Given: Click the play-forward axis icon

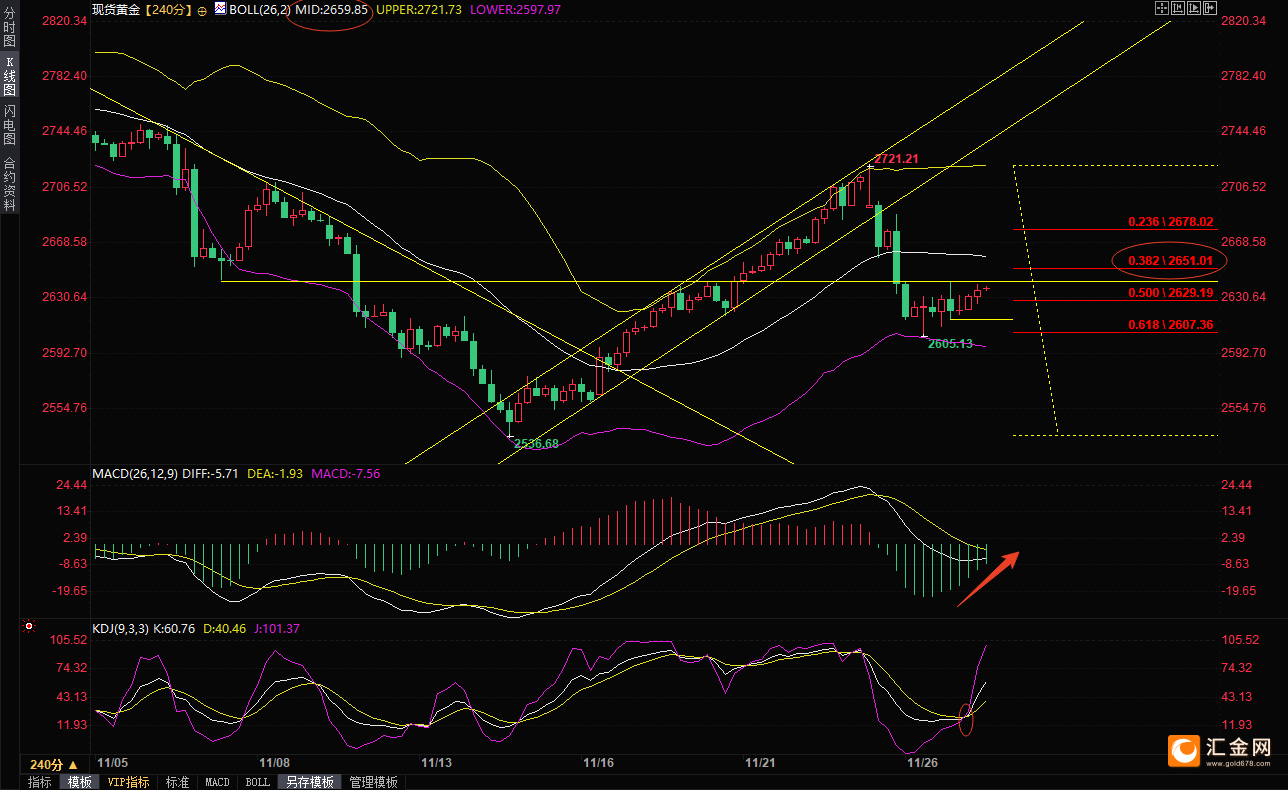Looking at the screenshot, I should [1195, 8].
